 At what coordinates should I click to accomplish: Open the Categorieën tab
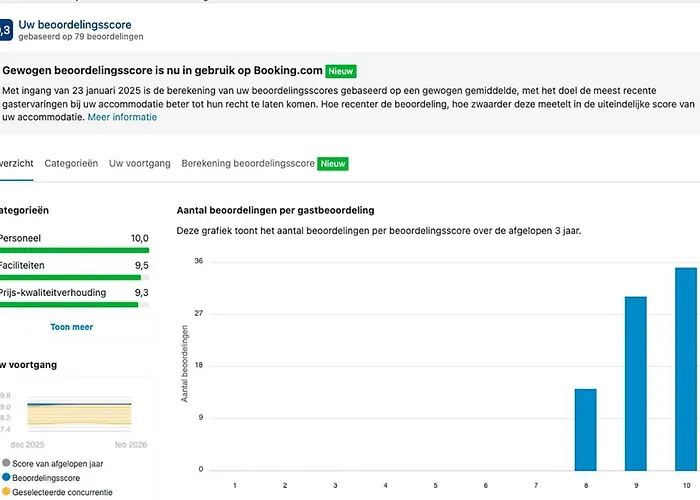[x=71, y=163]
